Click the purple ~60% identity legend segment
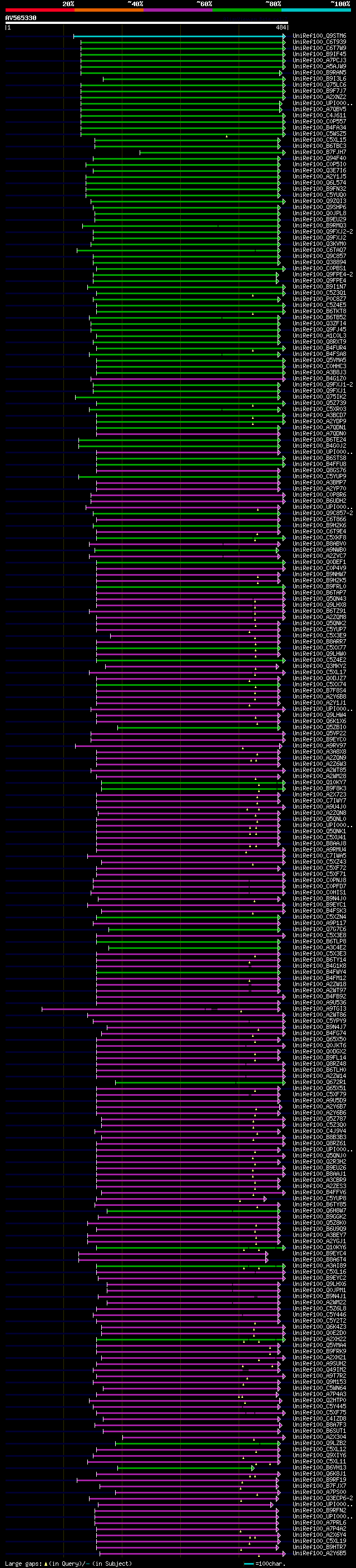 click(x=177, y=10)
